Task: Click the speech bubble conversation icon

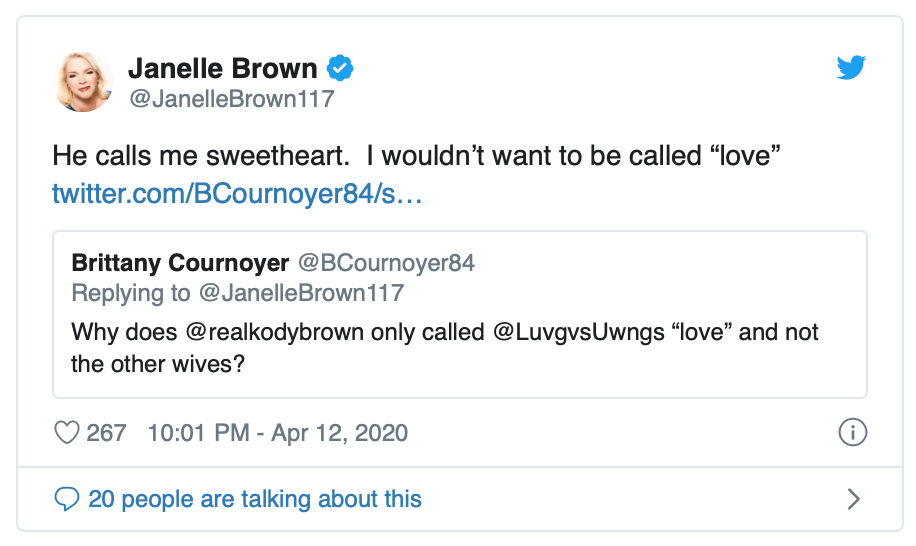Action: tap(66, 498)
